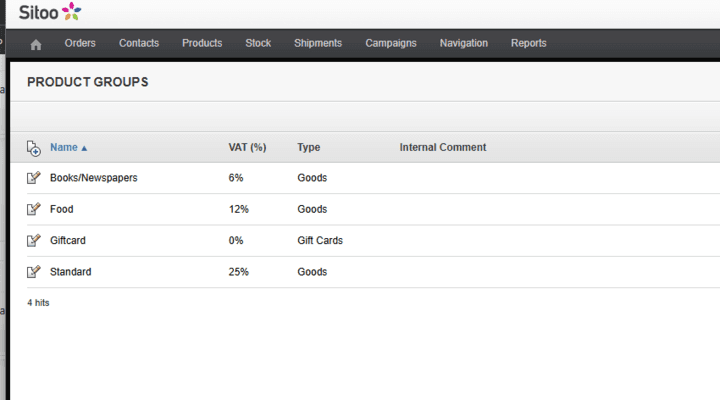Open the Campaigns menu
Image resolution: width=720 pixels, height=400 pixels.
[x=391, y=44]
